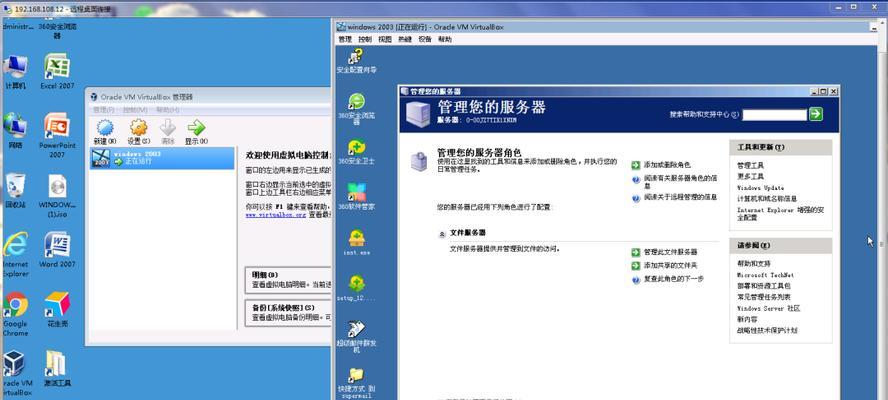Open 新内容 link under 请参阅
Viewport: 888px width, 400px height.
pos(747,319)
